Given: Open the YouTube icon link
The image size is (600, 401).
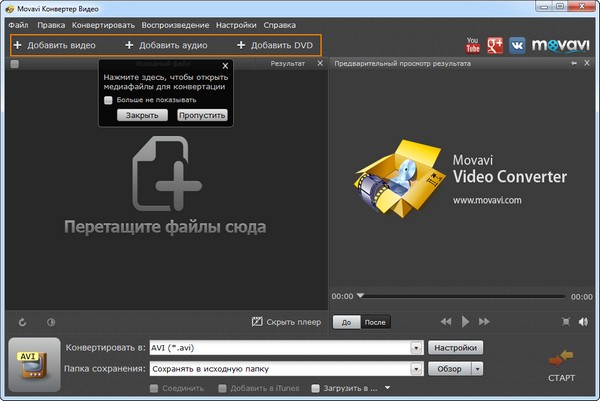Looking at the screenshot, I should click(474, 45).
